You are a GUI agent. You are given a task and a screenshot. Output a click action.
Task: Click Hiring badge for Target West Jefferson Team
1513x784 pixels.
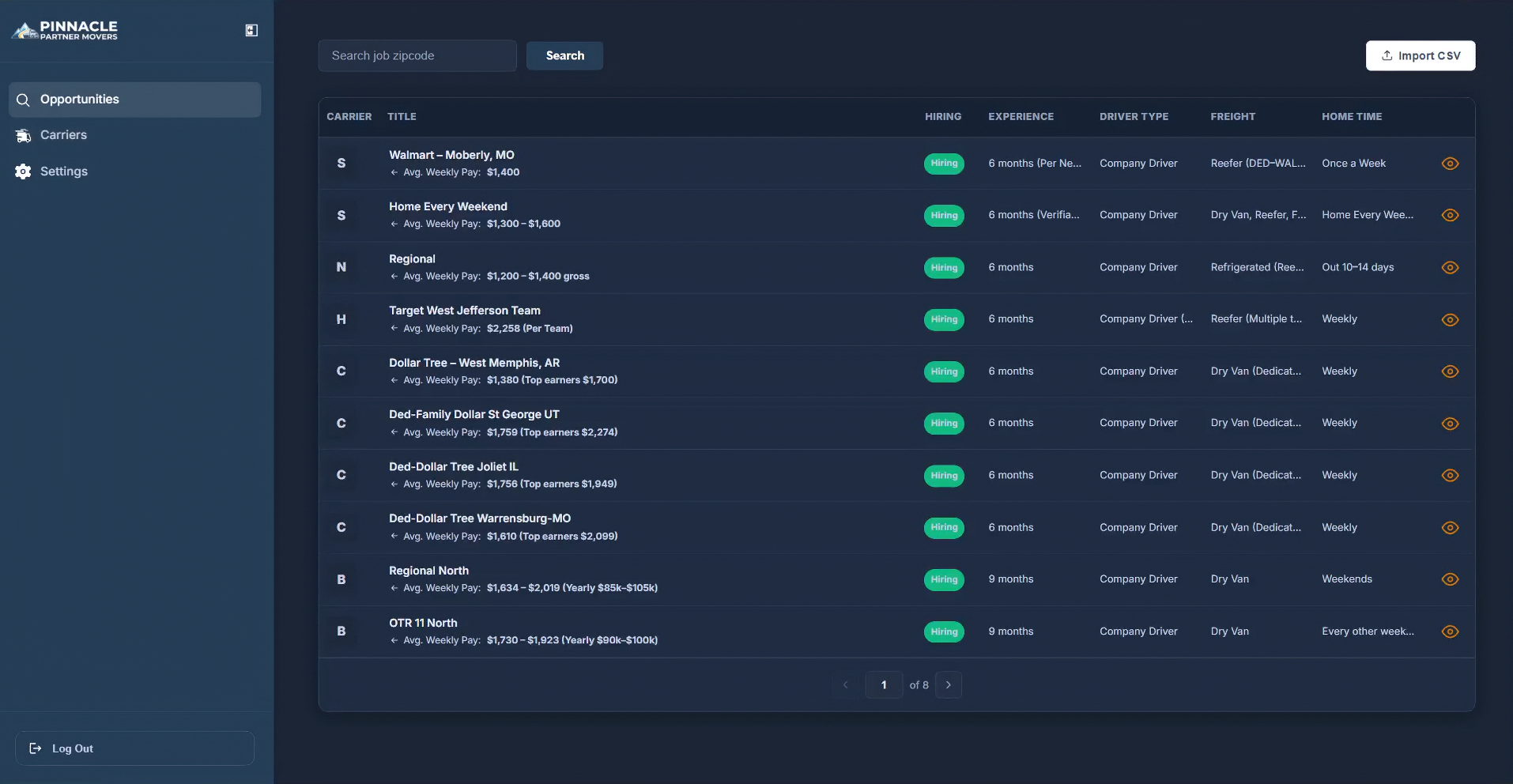coord(944,319)
